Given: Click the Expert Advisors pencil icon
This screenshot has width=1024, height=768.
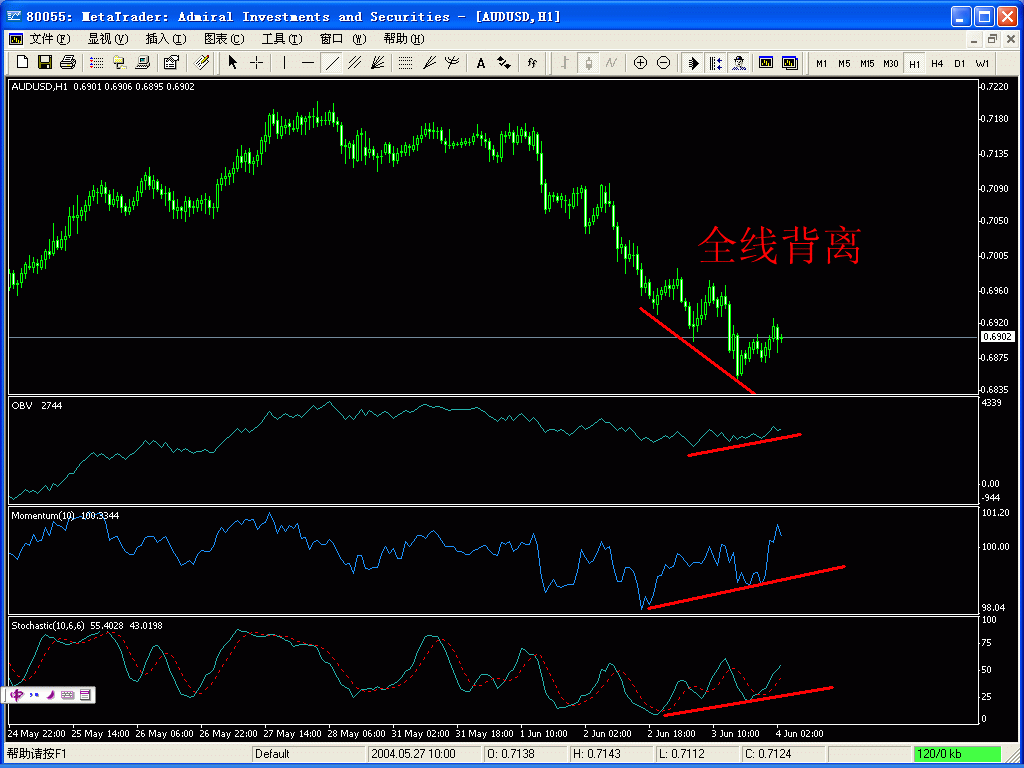Looking at the screenshot, I should pos(202,63).
